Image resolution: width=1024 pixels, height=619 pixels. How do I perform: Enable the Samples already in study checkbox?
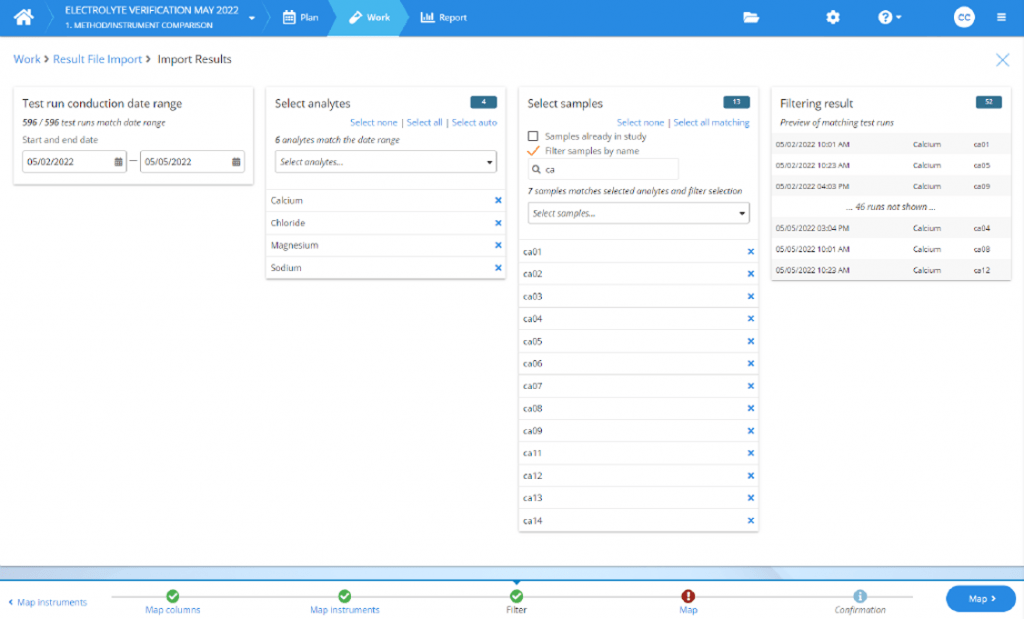coord(535,136)
